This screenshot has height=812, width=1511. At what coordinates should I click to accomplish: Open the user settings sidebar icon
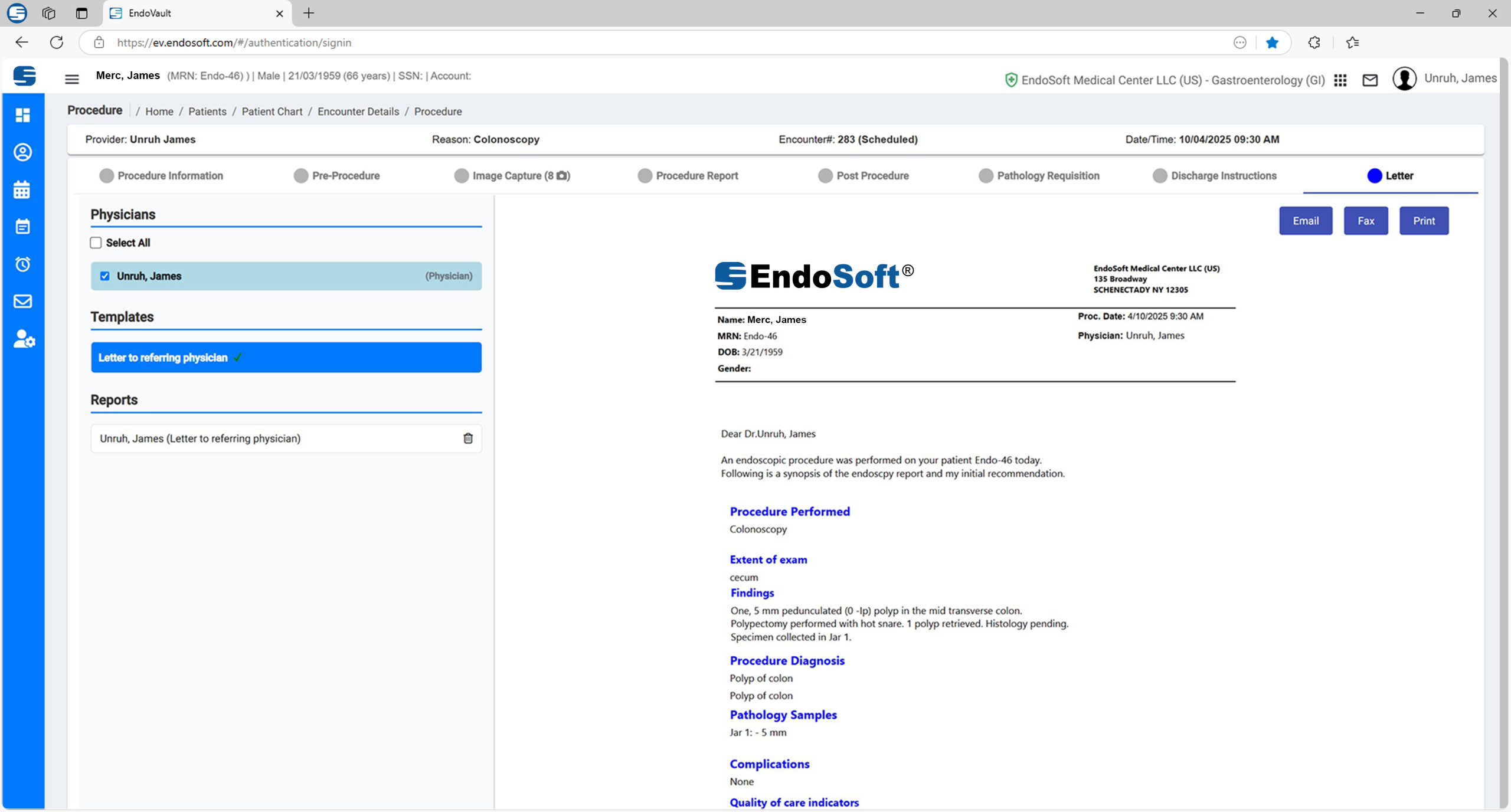click(24, 339)
